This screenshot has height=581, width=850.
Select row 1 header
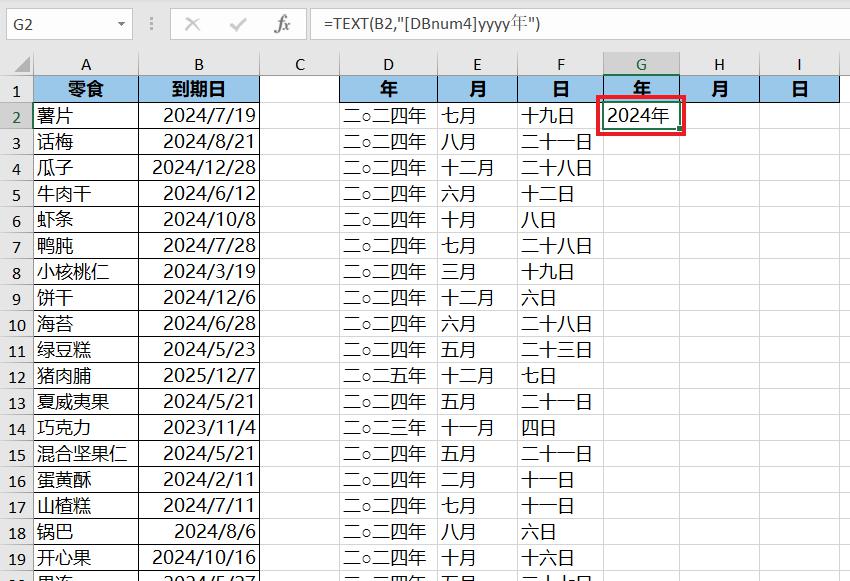coord(16,89)
